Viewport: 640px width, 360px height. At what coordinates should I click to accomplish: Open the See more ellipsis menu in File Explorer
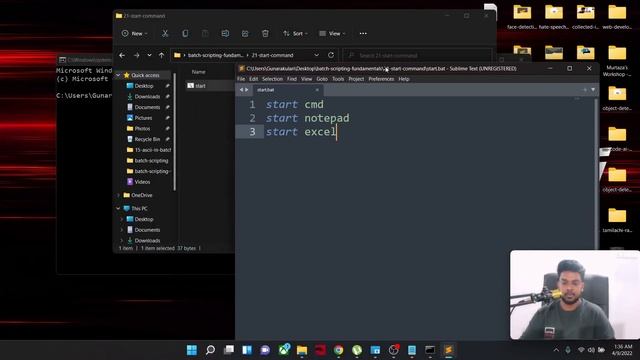click(363, 33)
